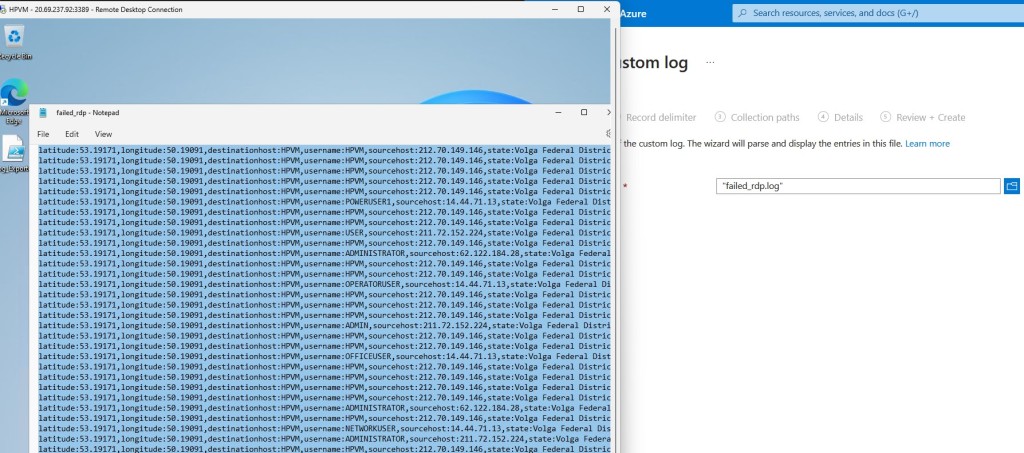The height and width of the screenshot is (453, 1024).
Task: Open the ellipsis menu beside Custom log
Action: 711,63
